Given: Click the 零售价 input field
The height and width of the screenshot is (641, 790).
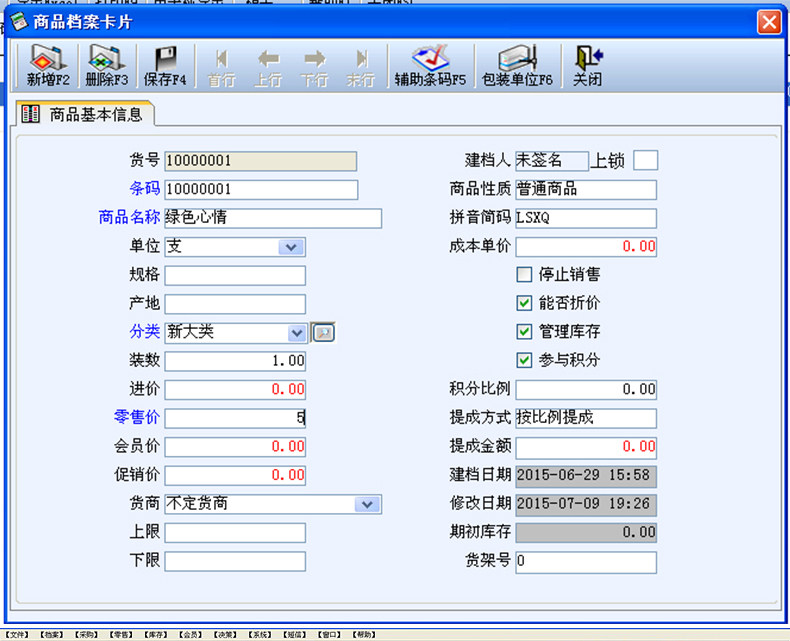Looking at the screenshot, I should 235,418.
